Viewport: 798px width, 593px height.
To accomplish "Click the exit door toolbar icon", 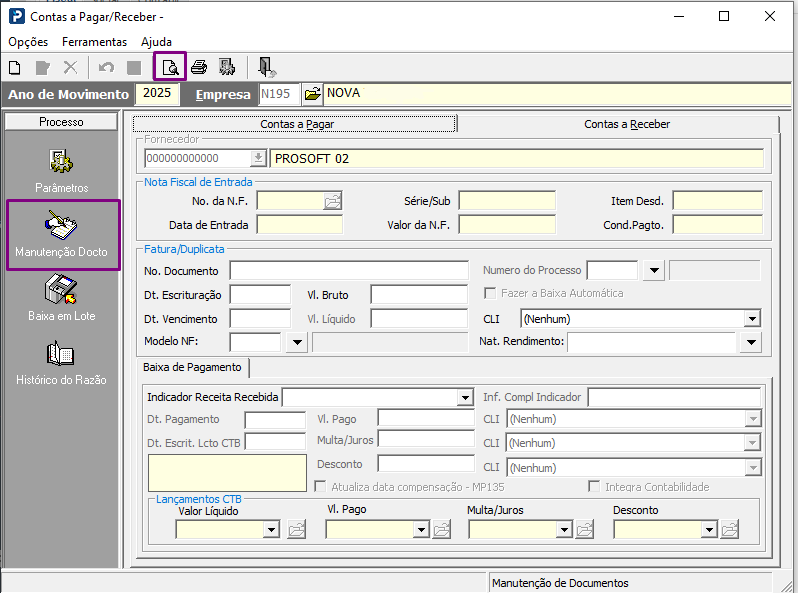I will point(266,68).
